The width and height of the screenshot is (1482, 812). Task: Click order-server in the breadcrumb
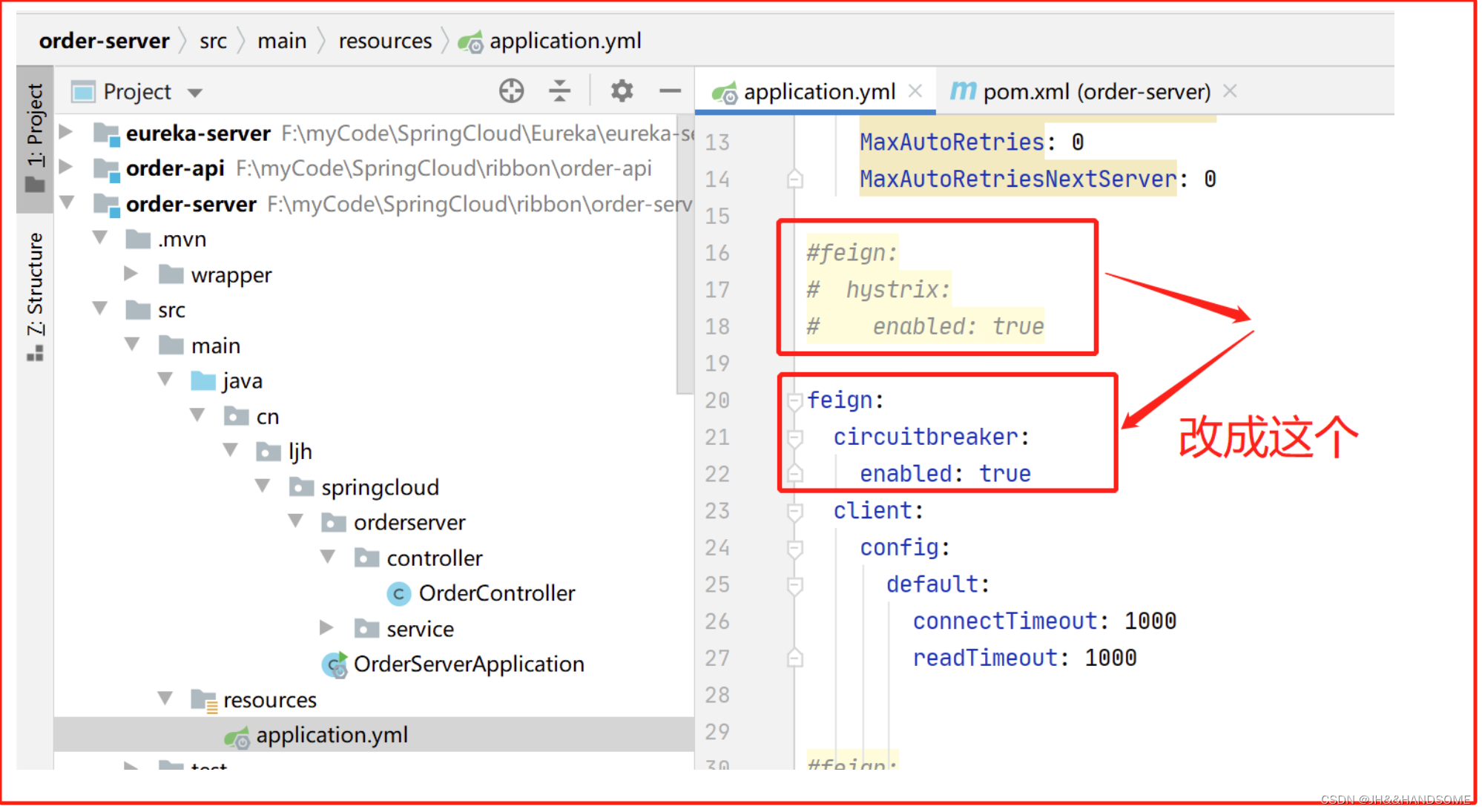pos(105,42)
